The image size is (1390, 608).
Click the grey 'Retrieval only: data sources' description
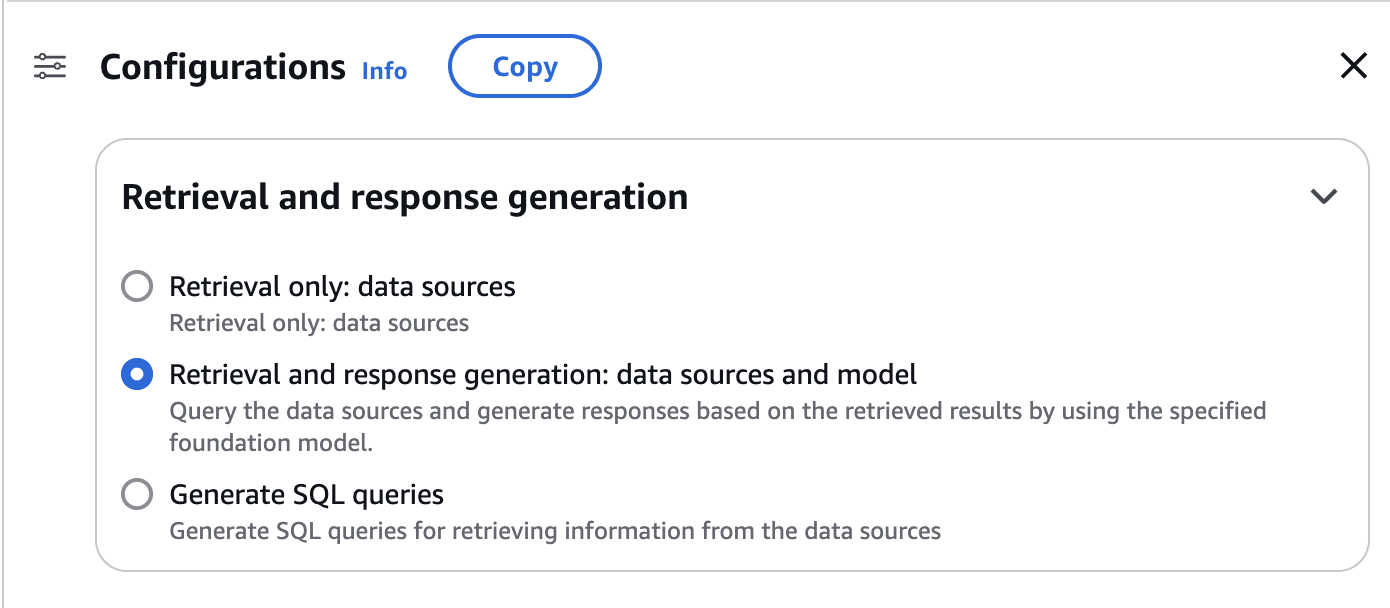tap(319, 323)
